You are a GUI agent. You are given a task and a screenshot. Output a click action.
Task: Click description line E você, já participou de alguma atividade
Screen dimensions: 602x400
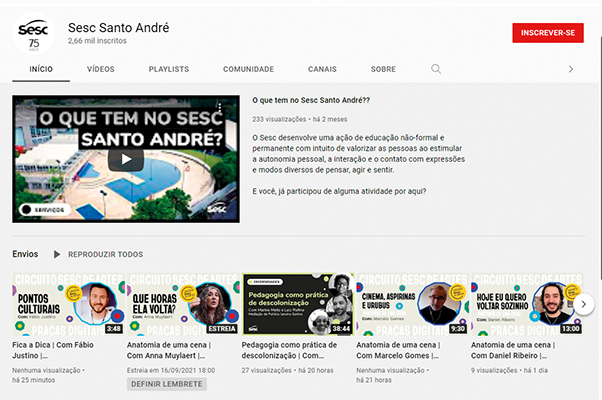339,191
